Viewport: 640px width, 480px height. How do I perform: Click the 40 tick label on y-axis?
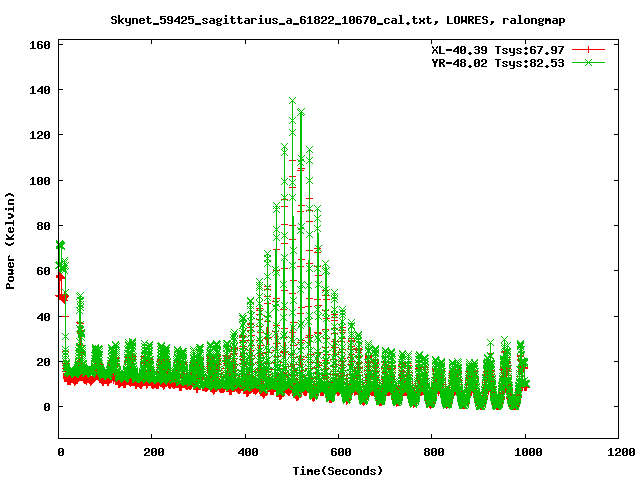pyautogui.click(x=43, y=317)
